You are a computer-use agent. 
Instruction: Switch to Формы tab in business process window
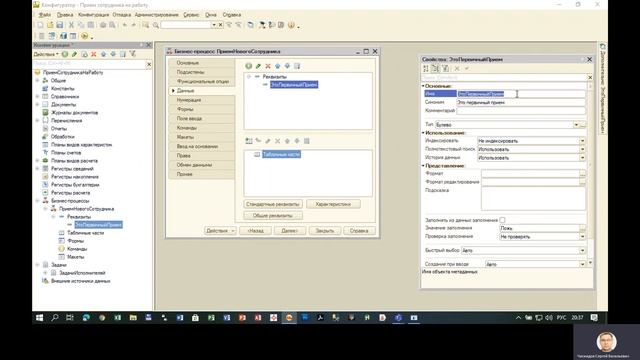coord(202,109)
